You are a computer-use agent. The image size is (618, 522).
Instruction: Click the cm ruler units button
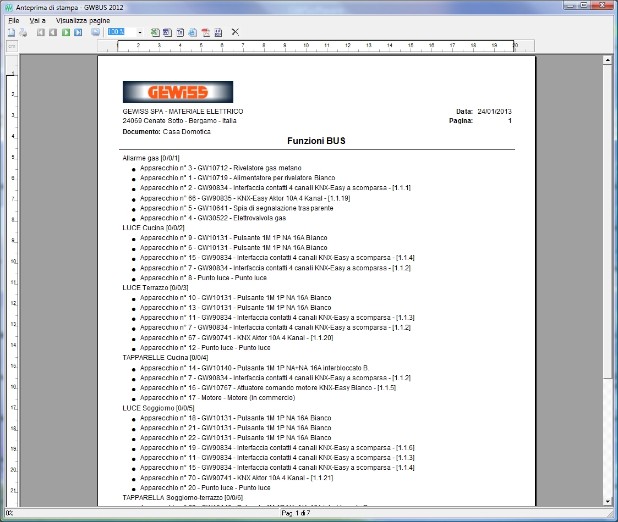[12, 46]
